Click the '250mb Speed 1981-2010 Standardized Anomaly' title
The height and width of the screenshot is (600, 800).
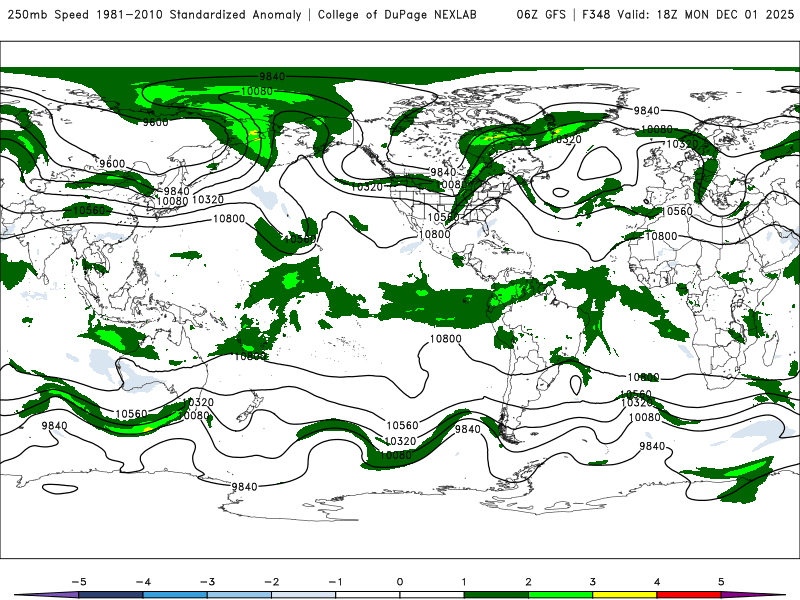[154, 14]
